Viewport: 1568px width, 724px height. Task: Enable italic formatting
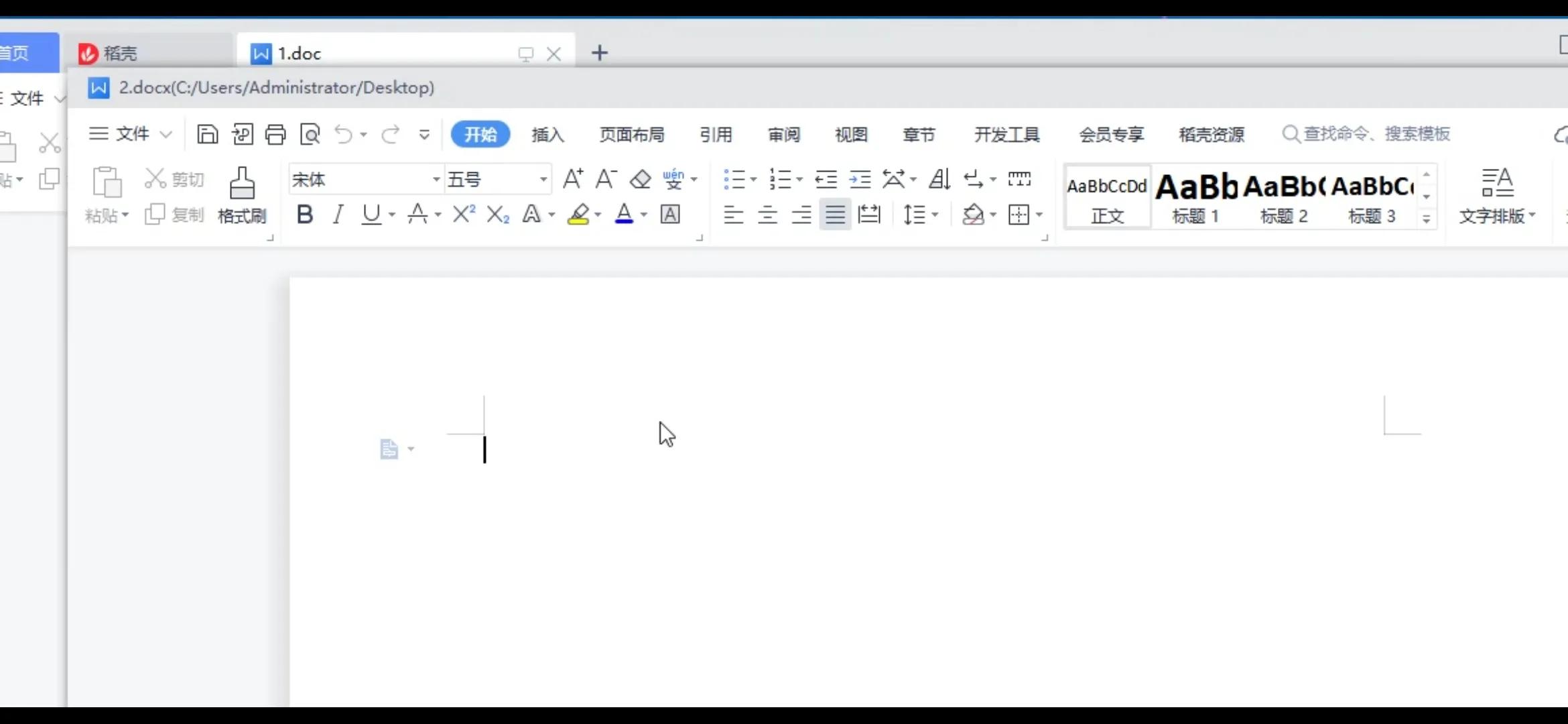point(338,214)
